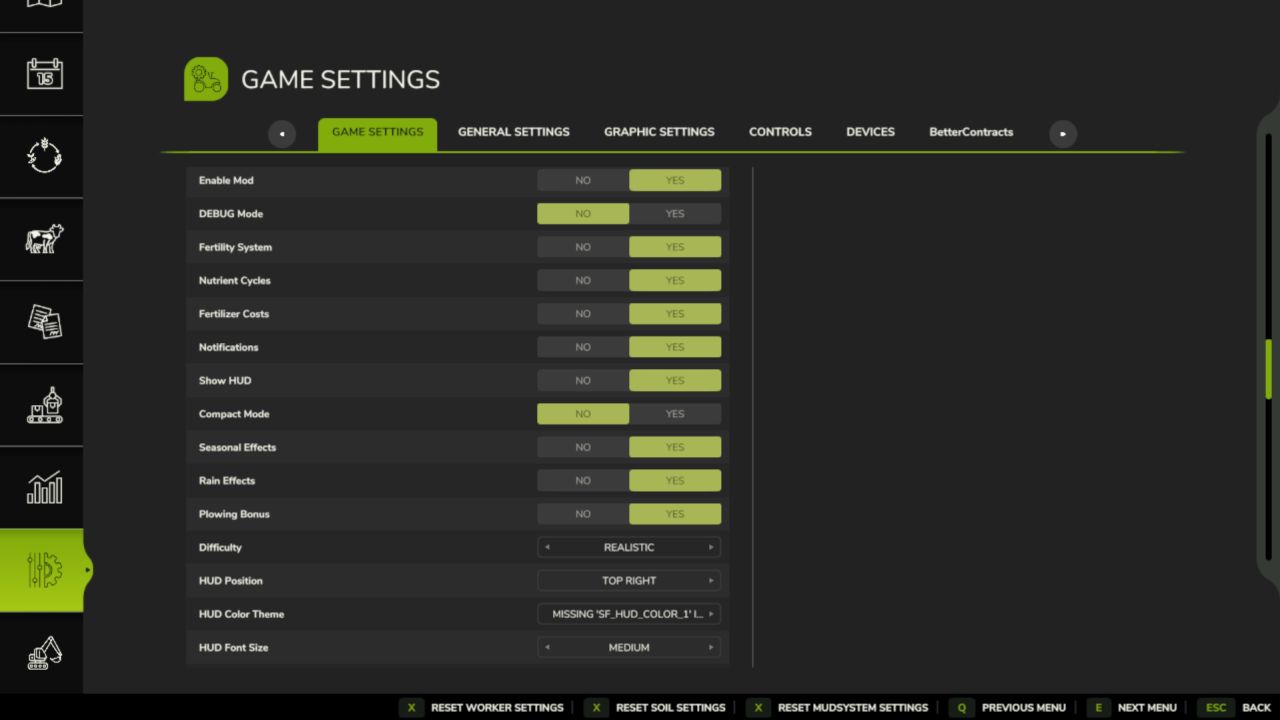
Task: Click the right arrow after BetterContracts tab
Action: (x=1062, y=133)
